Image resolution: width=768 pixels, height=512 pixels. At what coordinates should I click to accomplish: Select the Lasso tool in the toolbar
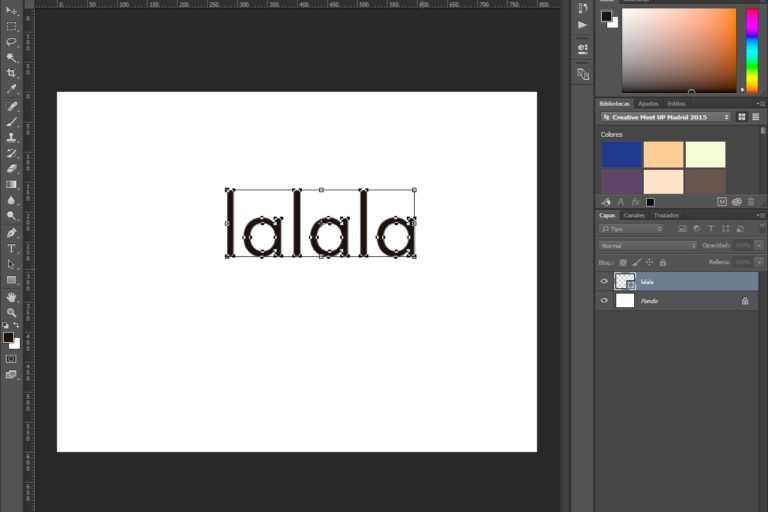point(12,41)
